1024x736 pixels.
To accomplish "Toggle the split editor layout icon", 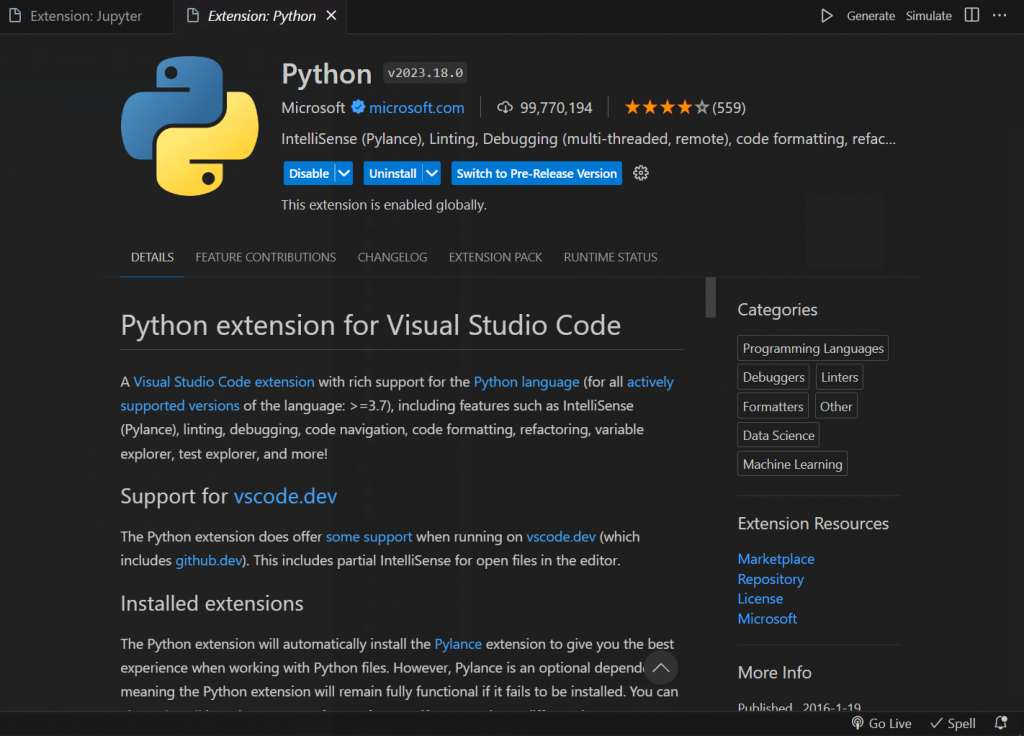I will [972, 16].
